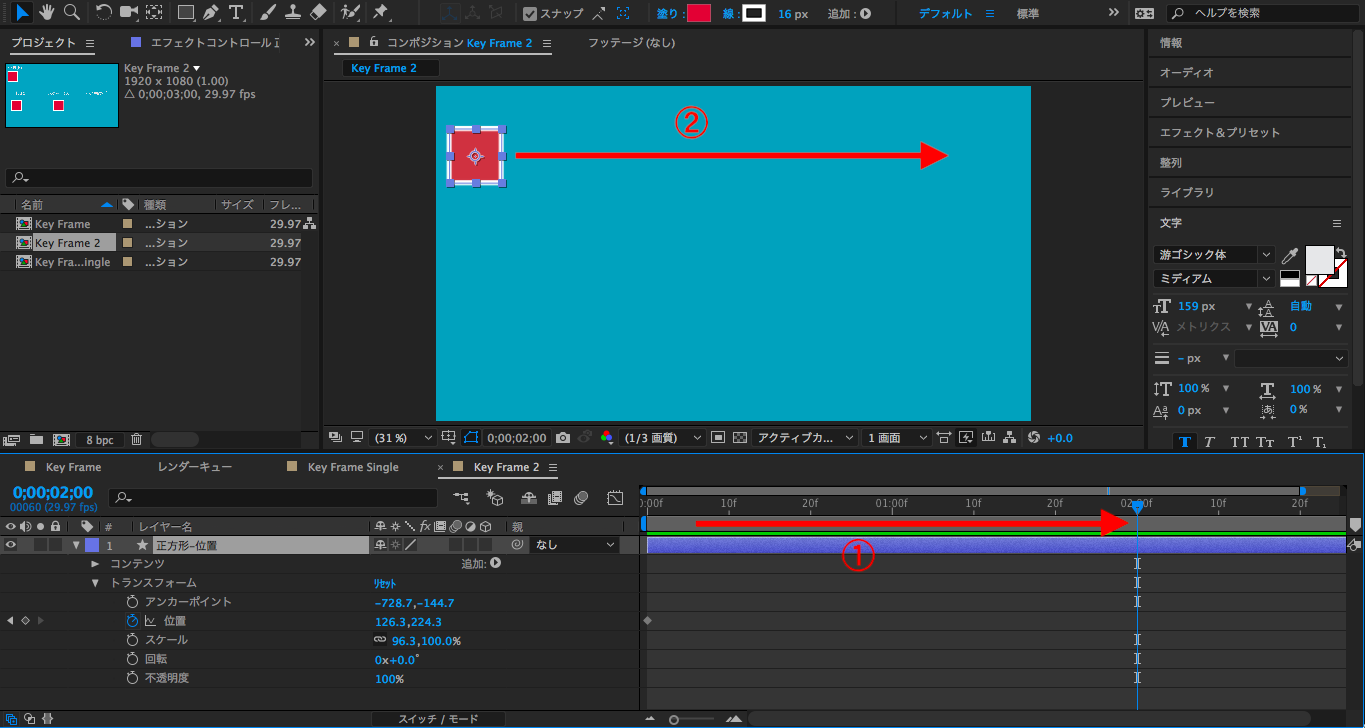Click リセット to reset the transform
The image size is (1365, 728).
click(385, 583)
